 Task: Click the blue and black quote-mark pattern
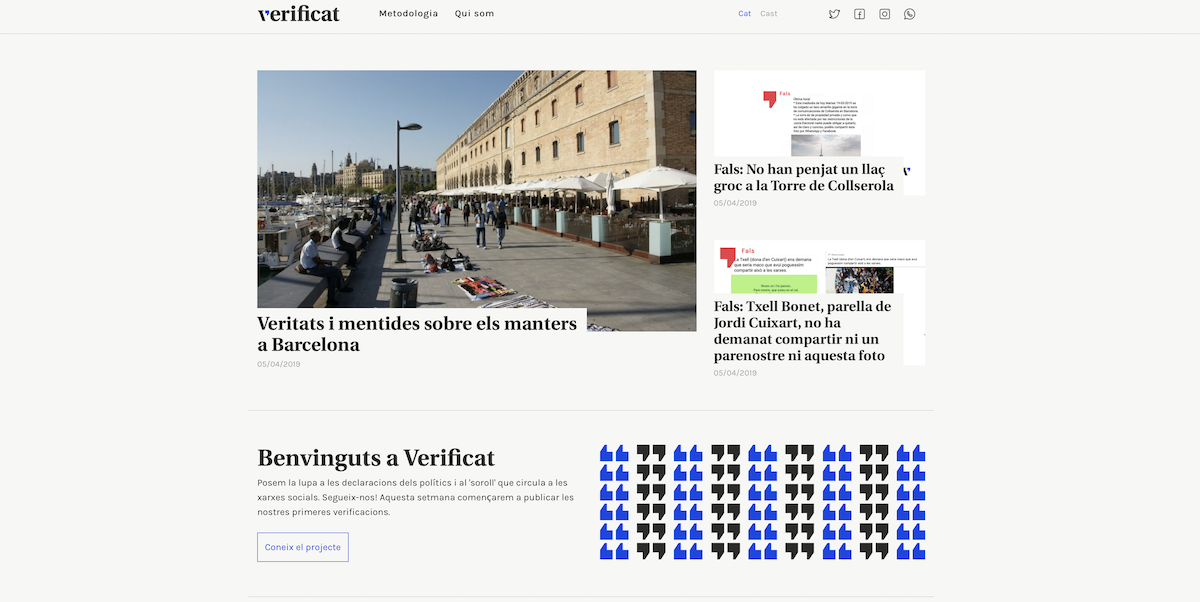762,502
